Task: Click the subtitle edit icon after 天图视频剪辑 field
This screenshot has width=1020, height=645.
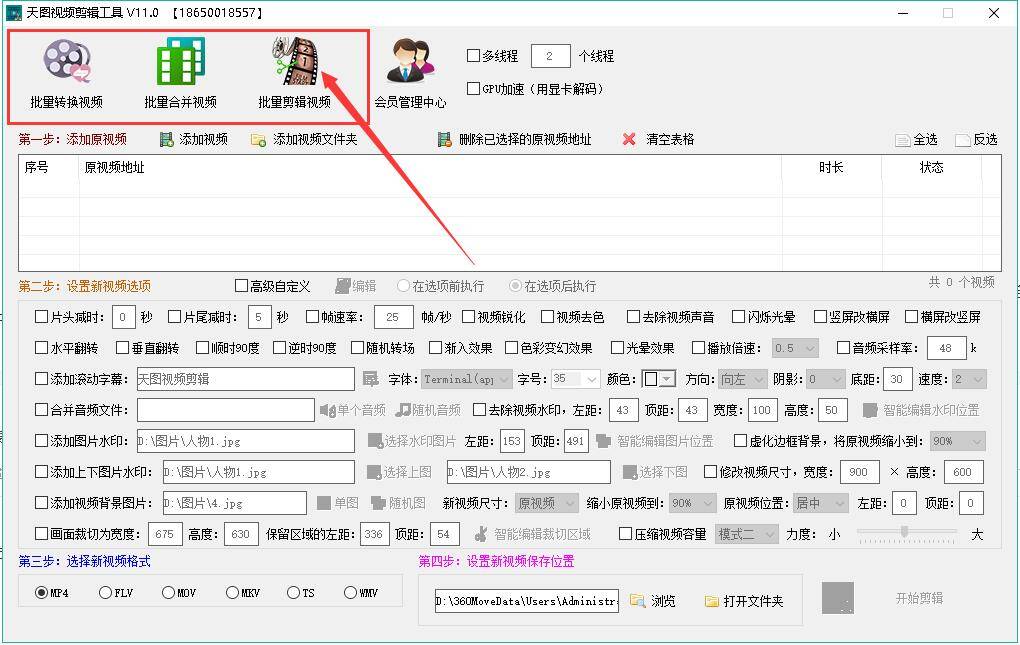Action: 371,379
